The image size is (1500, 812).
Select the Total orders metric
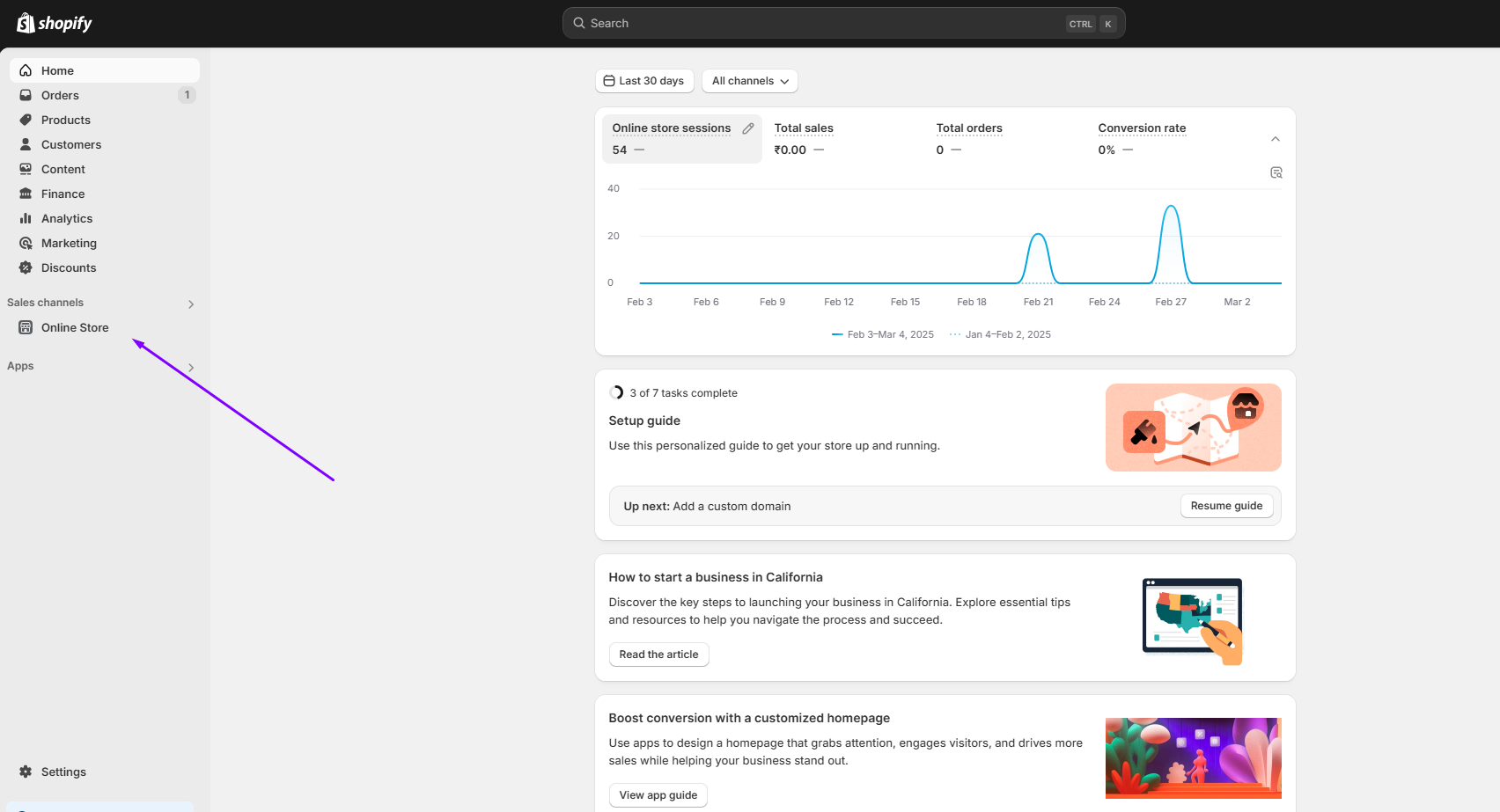point(1005,139)
